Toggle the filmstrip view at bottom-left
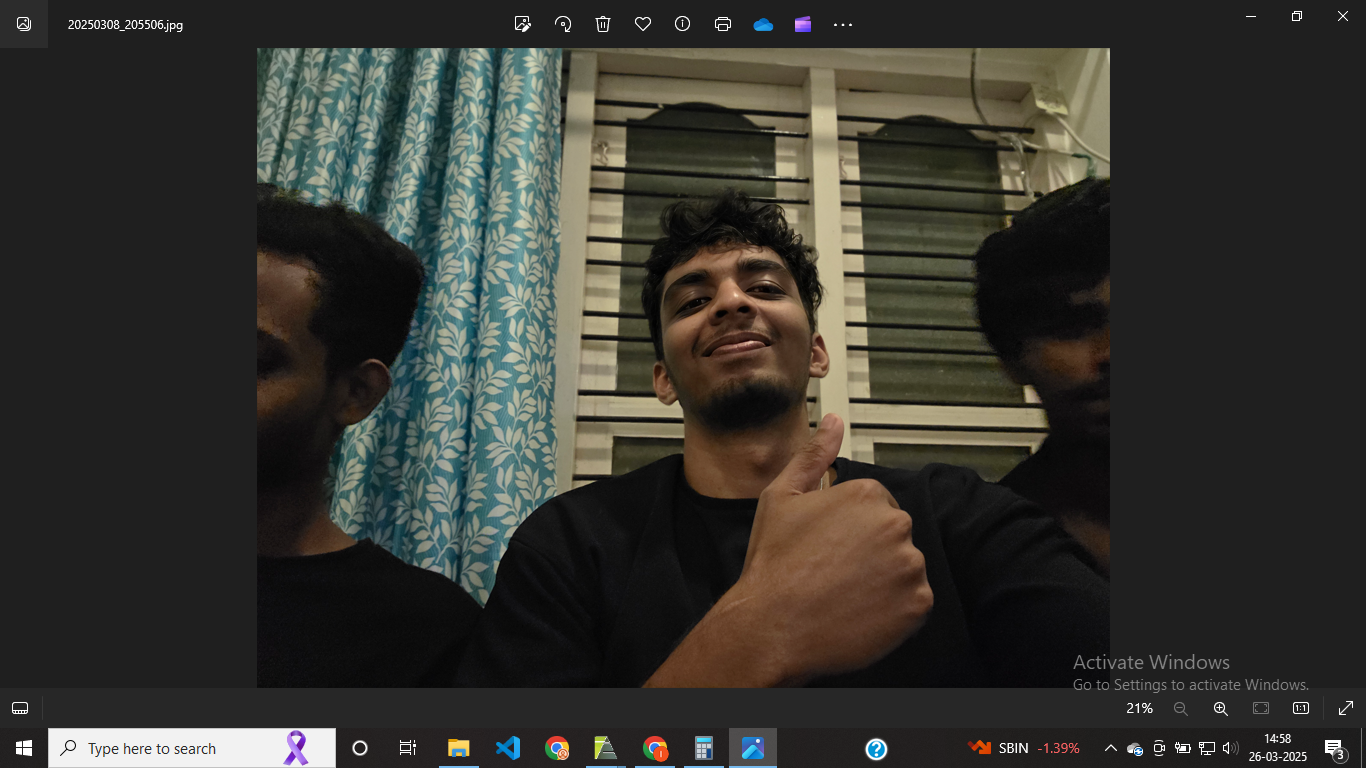The width and height of the screenshot is (1366, 768). (20, 708)
